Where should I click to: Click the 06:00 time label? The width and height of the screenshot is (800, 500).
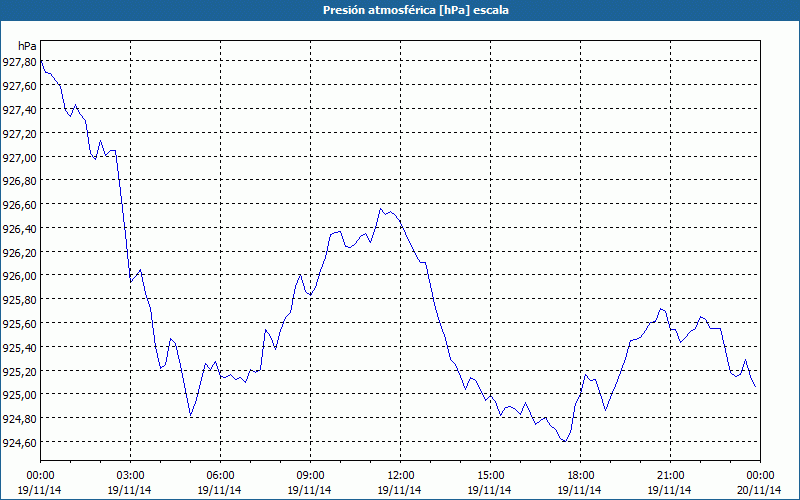pos(220,476)
